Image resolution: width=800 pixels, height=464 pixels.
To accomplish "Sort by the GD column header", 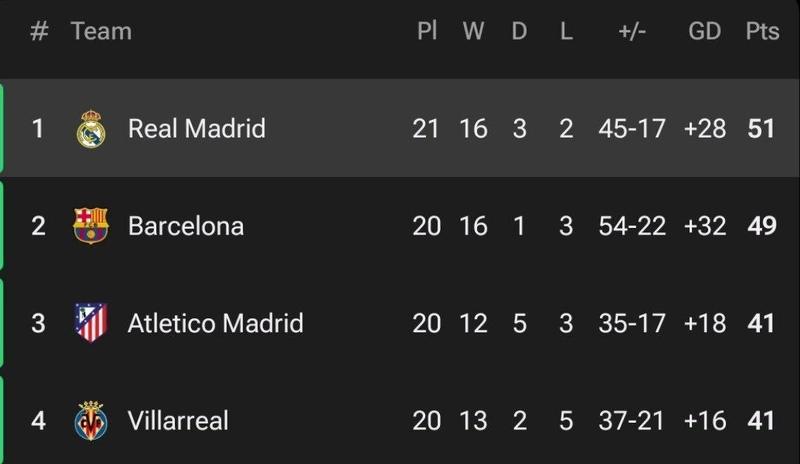I will [705, 32].
